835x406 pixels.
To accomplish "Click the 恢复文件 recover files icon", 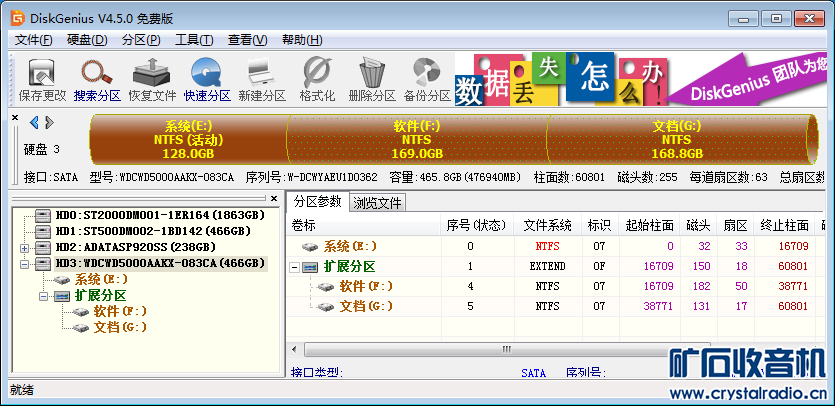I will click(152, 80).
